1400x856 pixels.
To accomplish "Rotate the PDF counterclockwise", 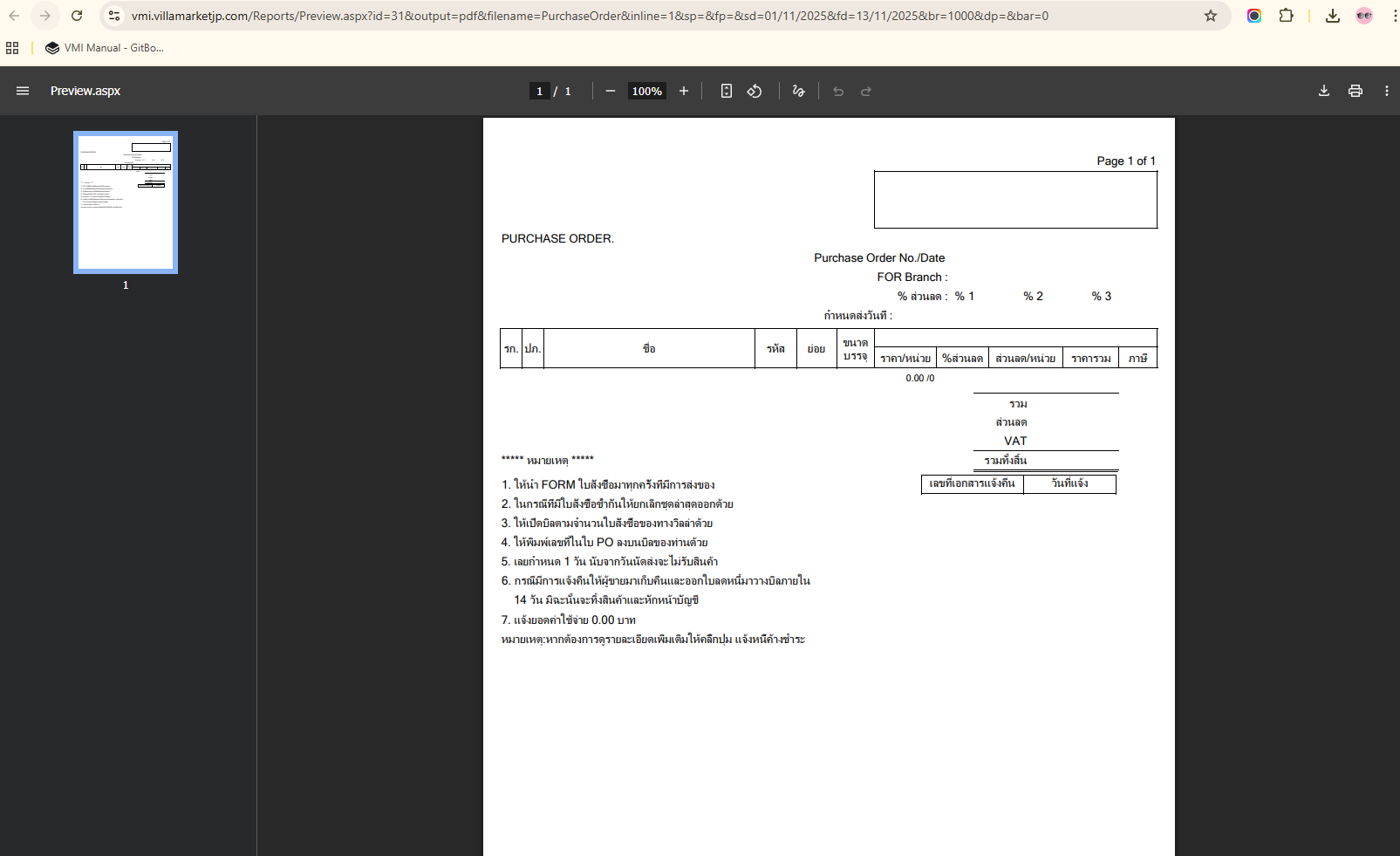I will pyautogui.click(x=755, y=91).
